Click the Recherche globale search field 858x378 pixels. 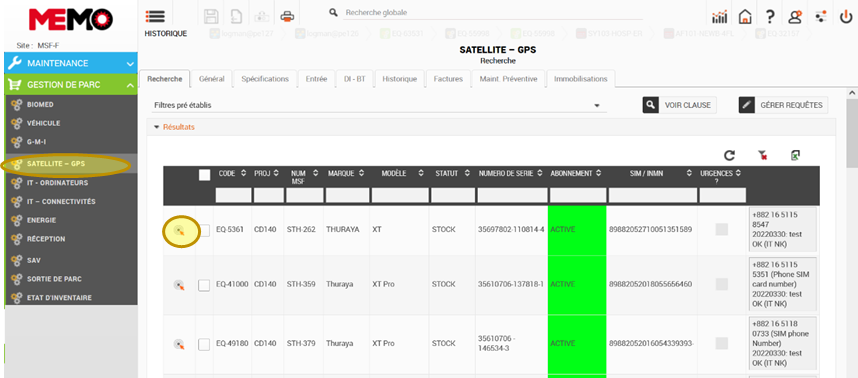coord(494,13)
